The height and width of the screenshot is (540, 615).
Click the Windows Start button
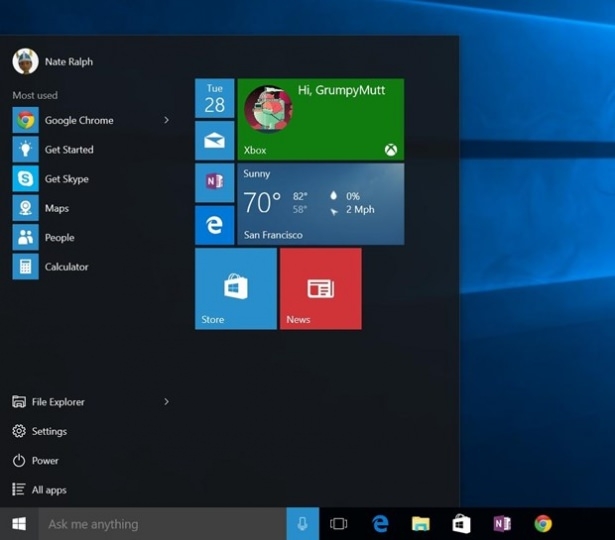coord(18,524)
